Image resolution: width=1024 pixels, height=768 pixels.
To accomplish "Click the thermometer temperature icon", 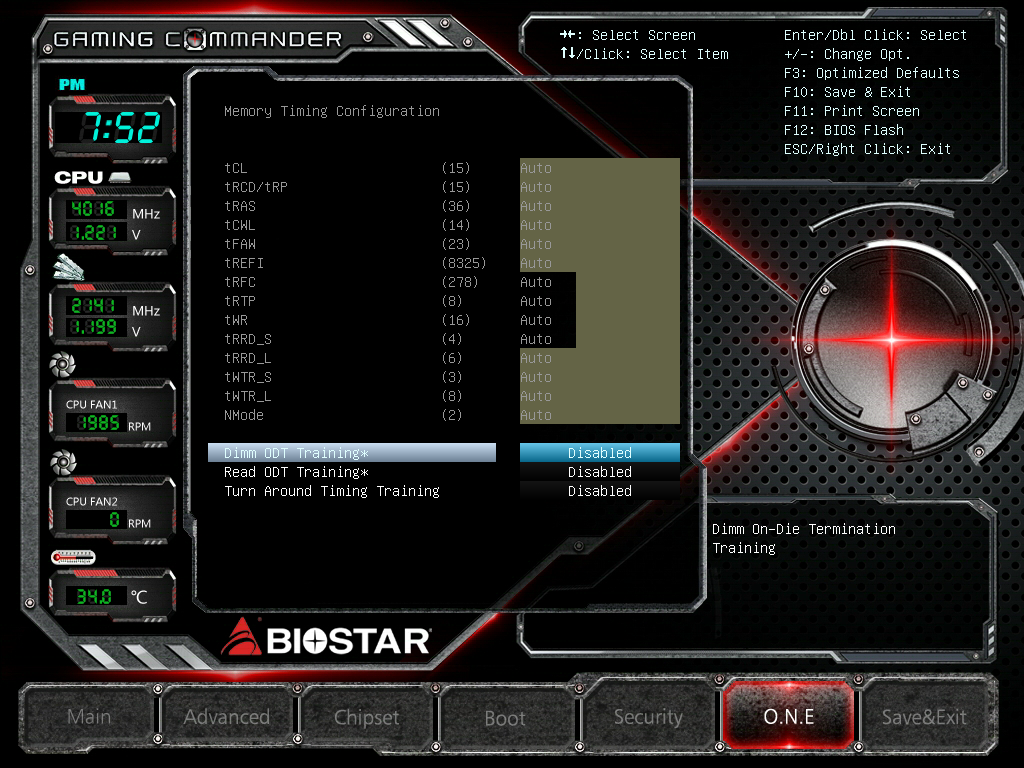I will pyautogui.click(x=73, y=557).
